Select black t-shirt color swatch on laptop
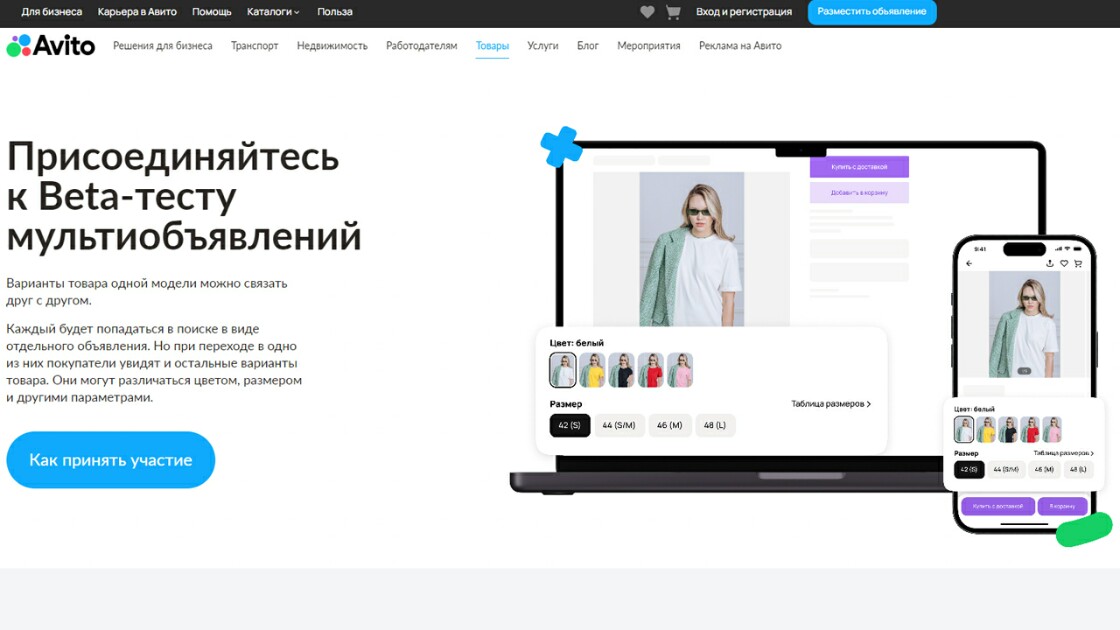The width and height of the screenshot is (1120, 630). (x=621, y=370)
